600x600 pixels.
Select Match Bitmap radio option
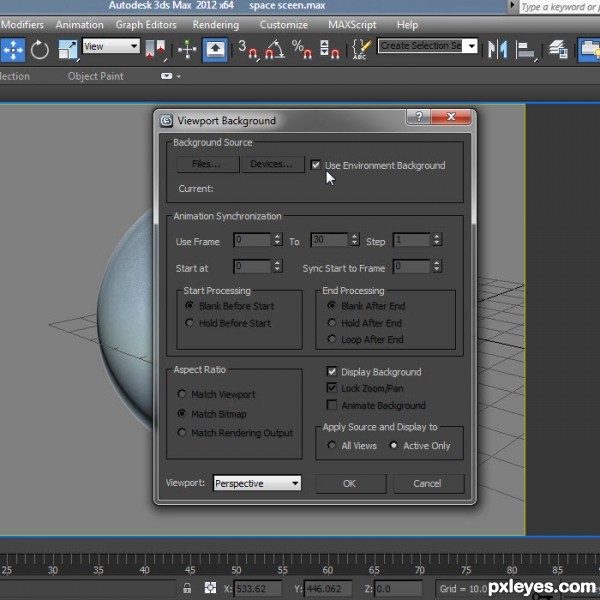(182, 413)
